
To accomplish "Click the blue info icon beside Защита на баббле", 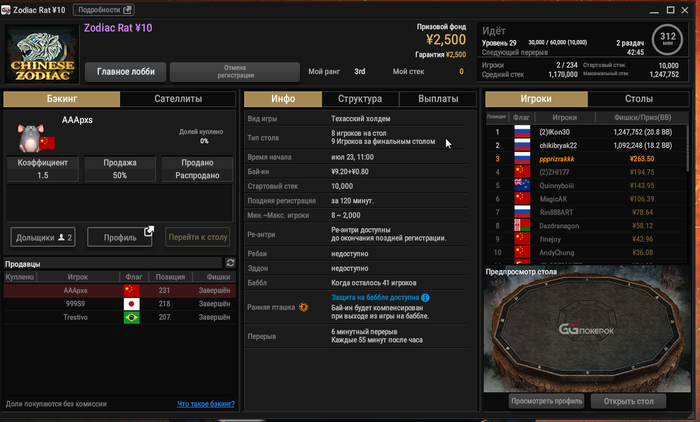I will click(x=425, y=297).
